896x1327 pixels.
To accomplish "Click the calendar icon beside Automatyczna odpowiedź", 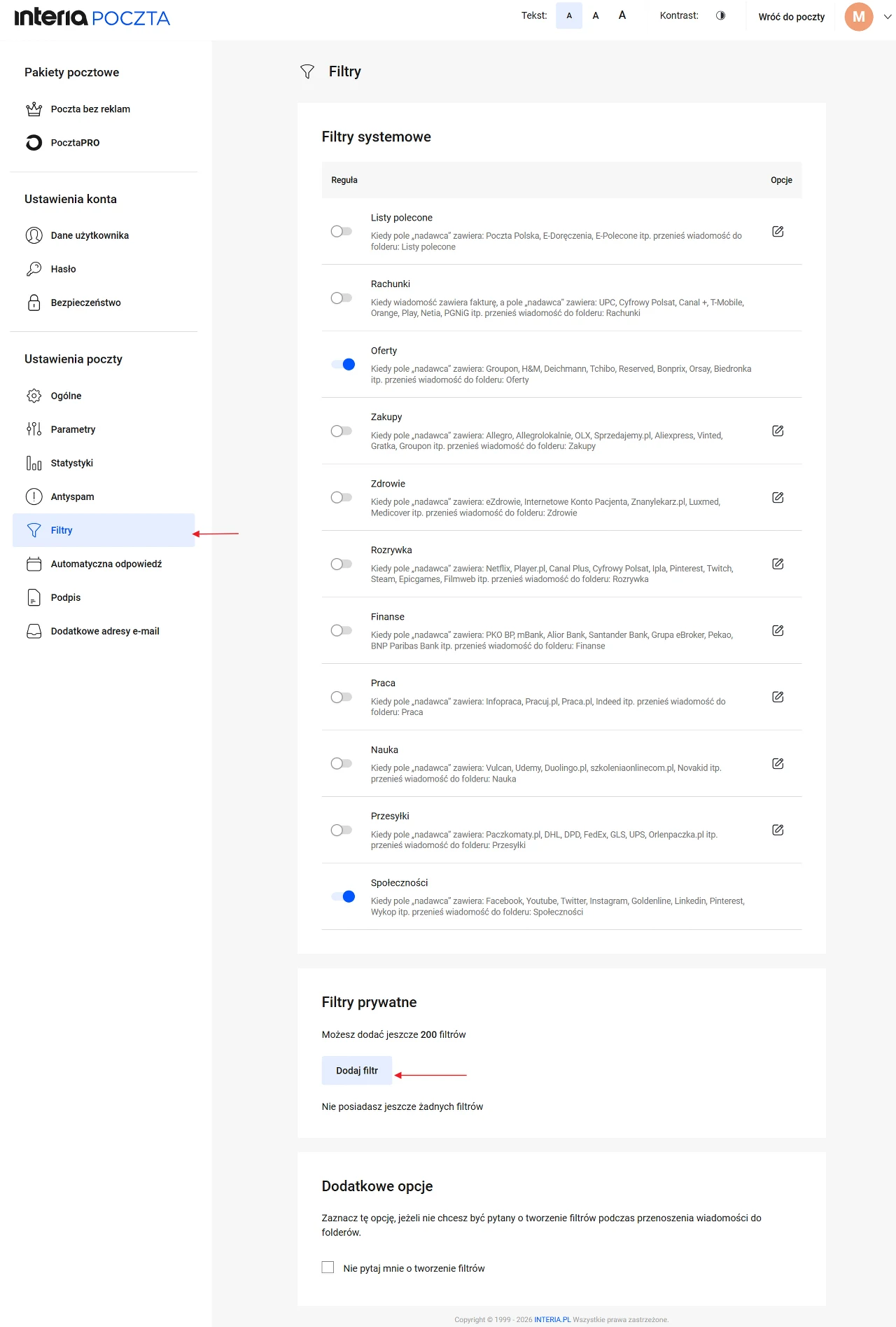I will tap(34, 564).
